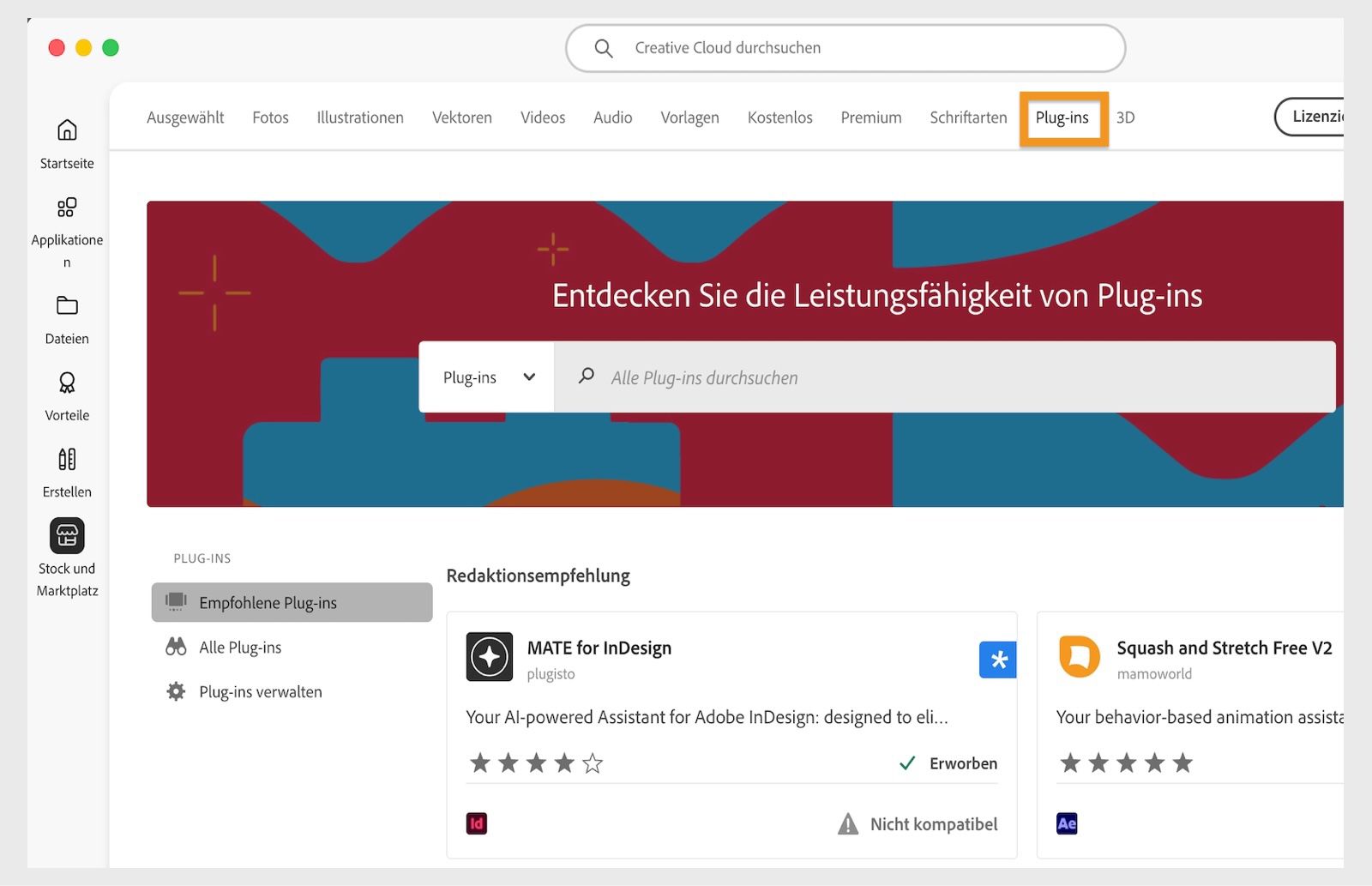This screenshot has width=1372, height=886.
Task: Click the blue asterisk badge on MATE card
Action: point(998,660)
